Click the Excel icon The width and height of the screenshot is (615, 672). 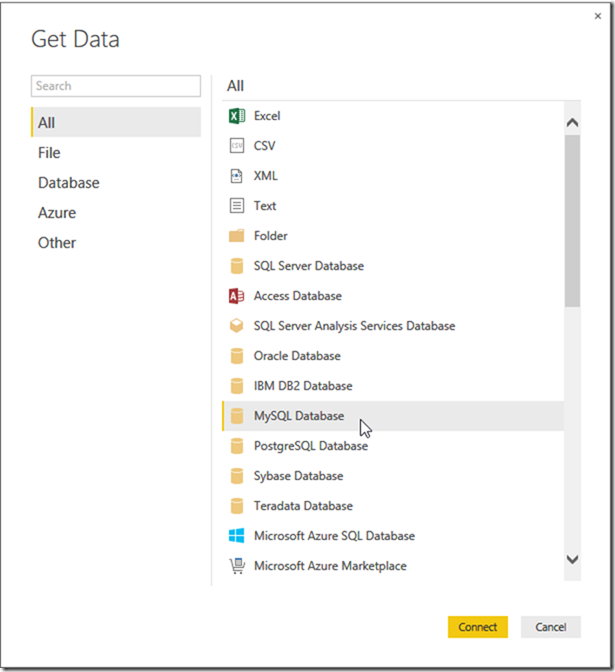(237, 116)
